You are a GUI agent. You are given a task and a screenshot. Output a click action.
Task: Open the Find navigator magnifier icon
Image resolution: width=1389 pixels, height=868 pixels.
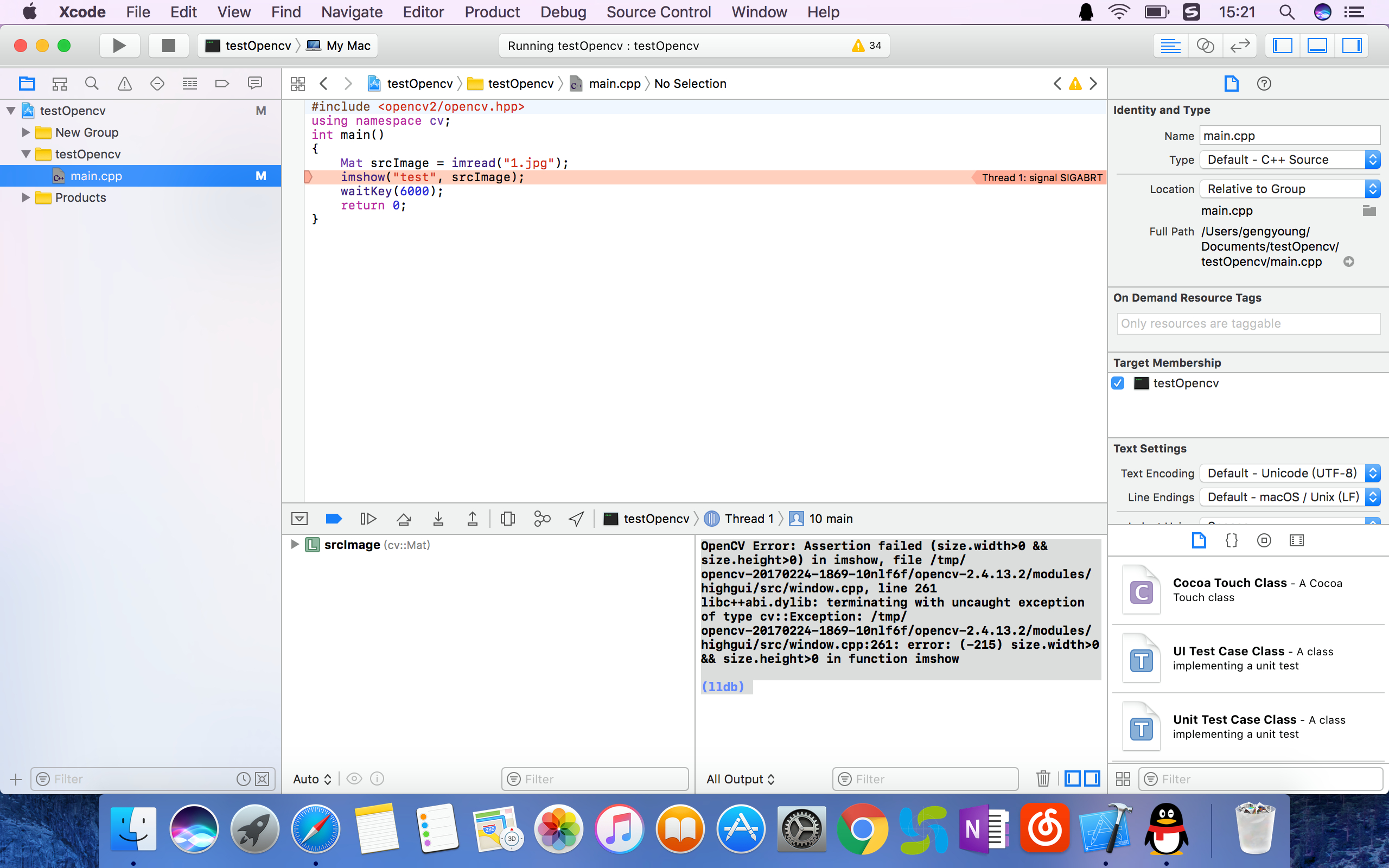92,84
